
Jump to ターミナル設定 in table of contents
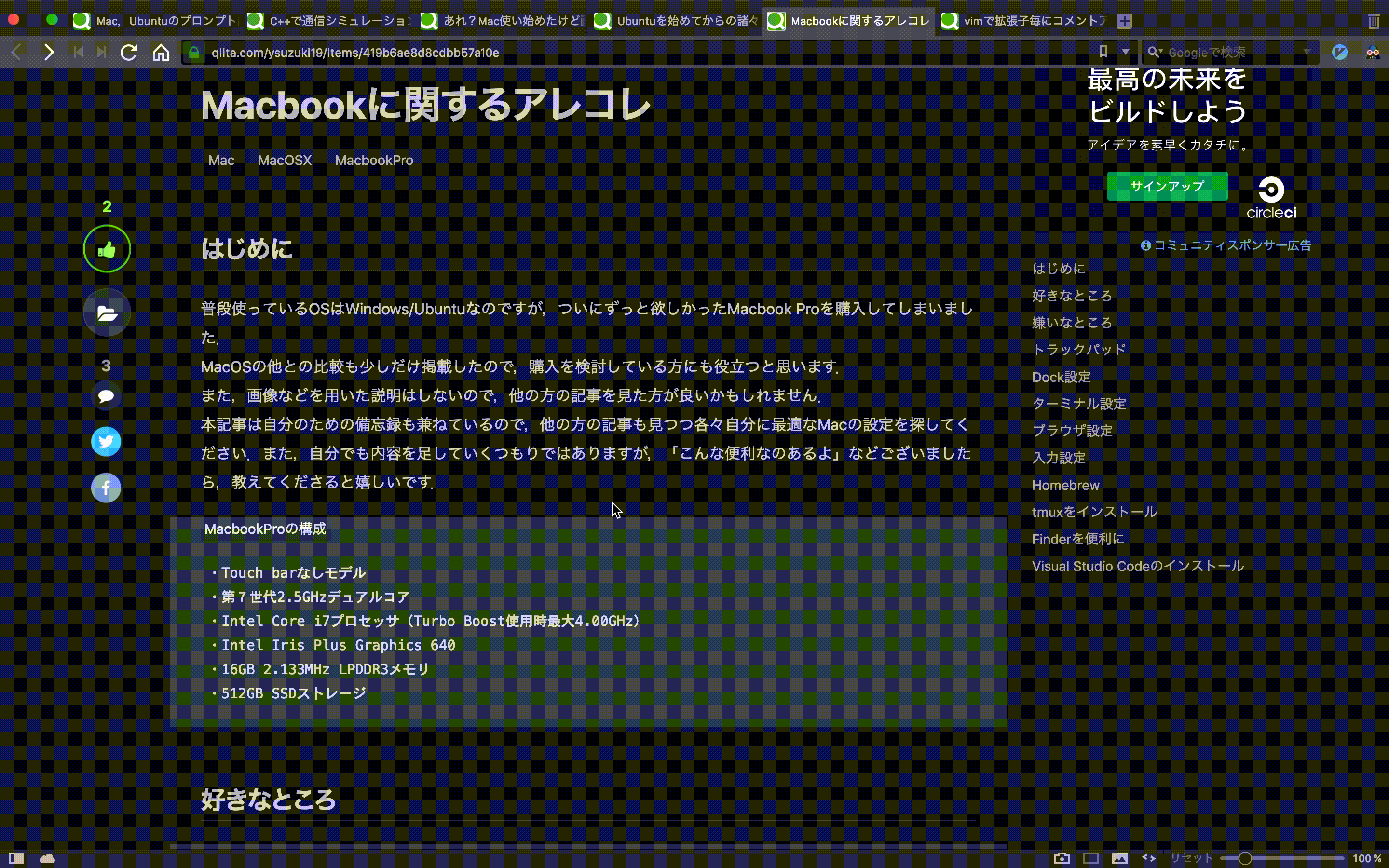point(1079,404)
